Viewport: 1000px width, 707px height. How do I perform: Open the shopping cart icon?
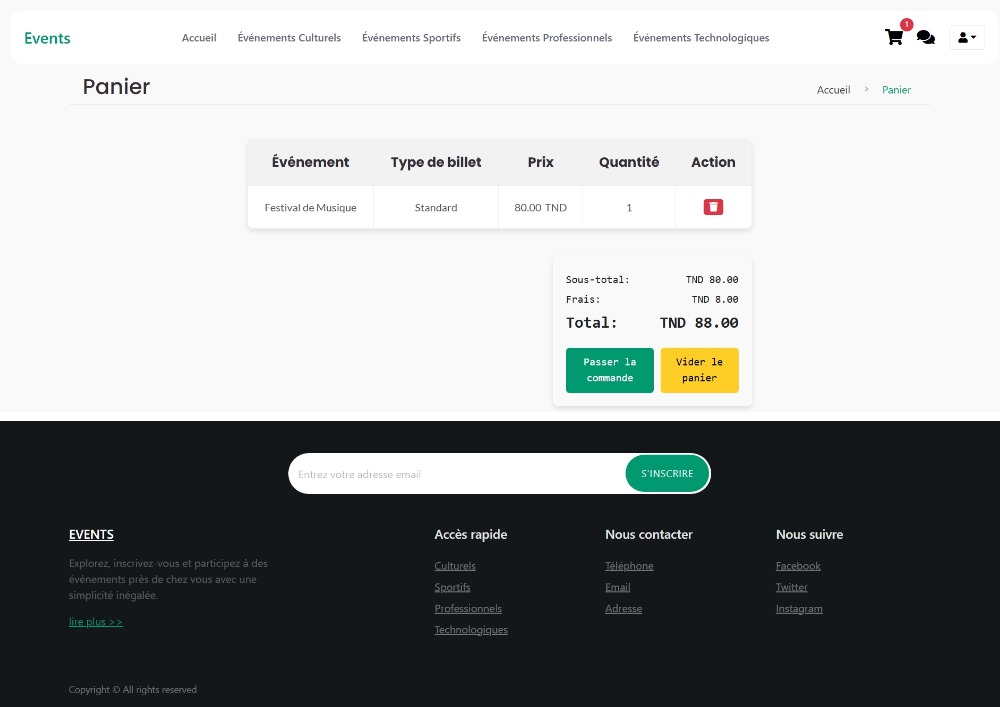pyautogui.click(x=894, y=37)
